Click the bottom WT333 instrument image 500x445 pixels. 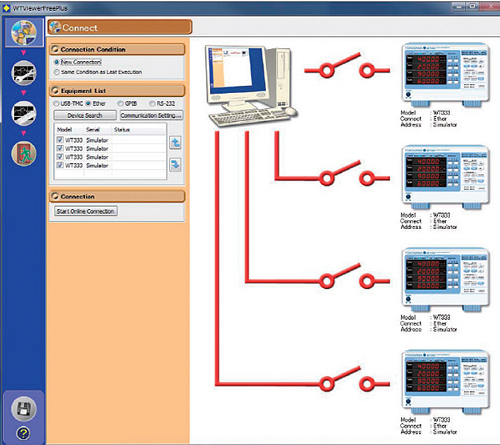[x=446, y=382]
